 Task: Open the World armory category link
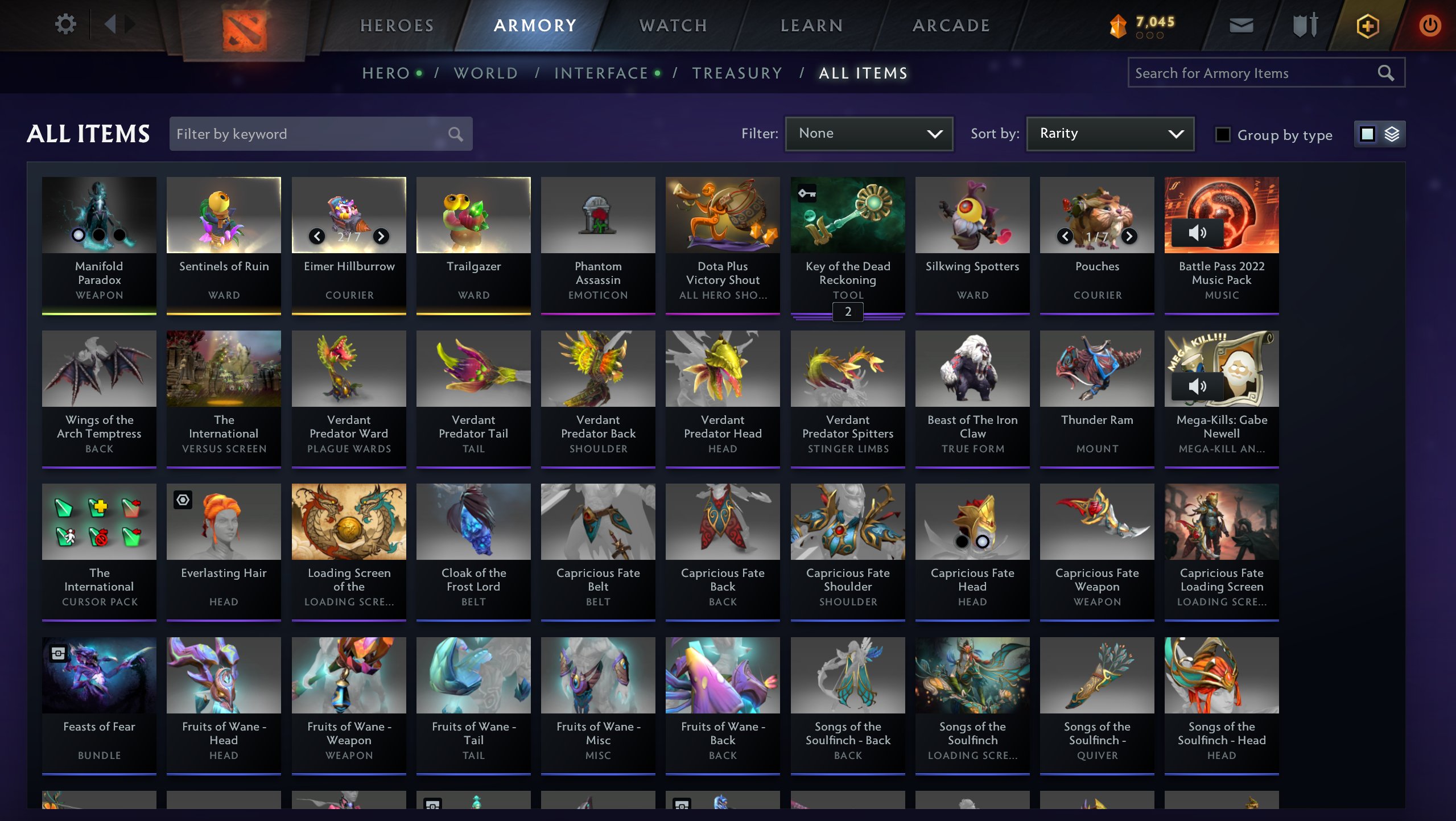pyautogui.click(x=486, y=73)
